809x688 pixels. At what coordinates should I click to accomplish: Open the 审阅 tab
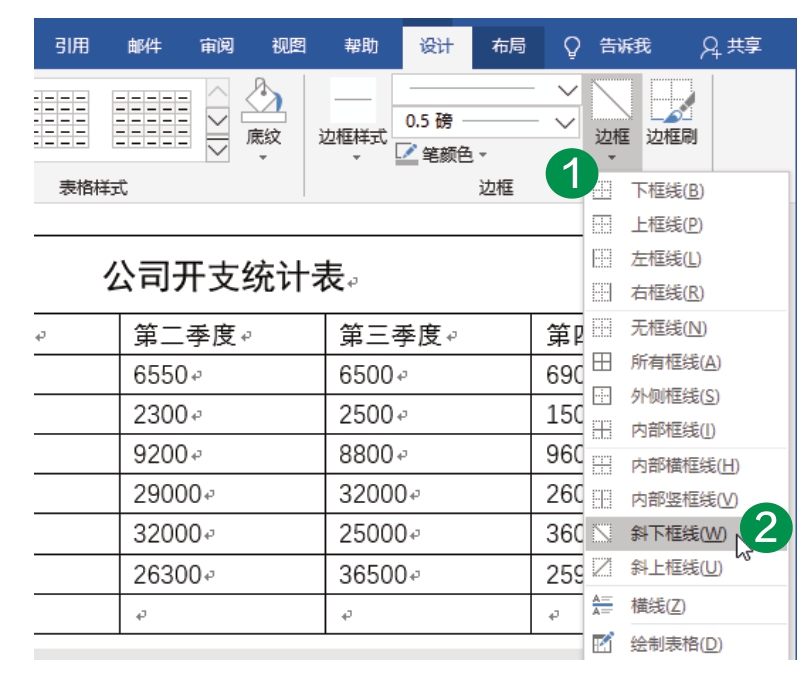(217, 46)
